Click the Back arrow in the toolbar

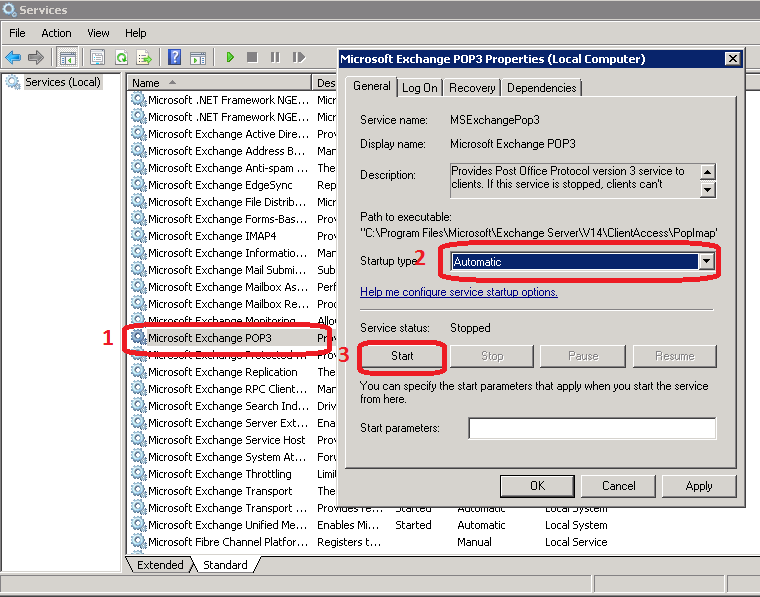coord(13,58)
